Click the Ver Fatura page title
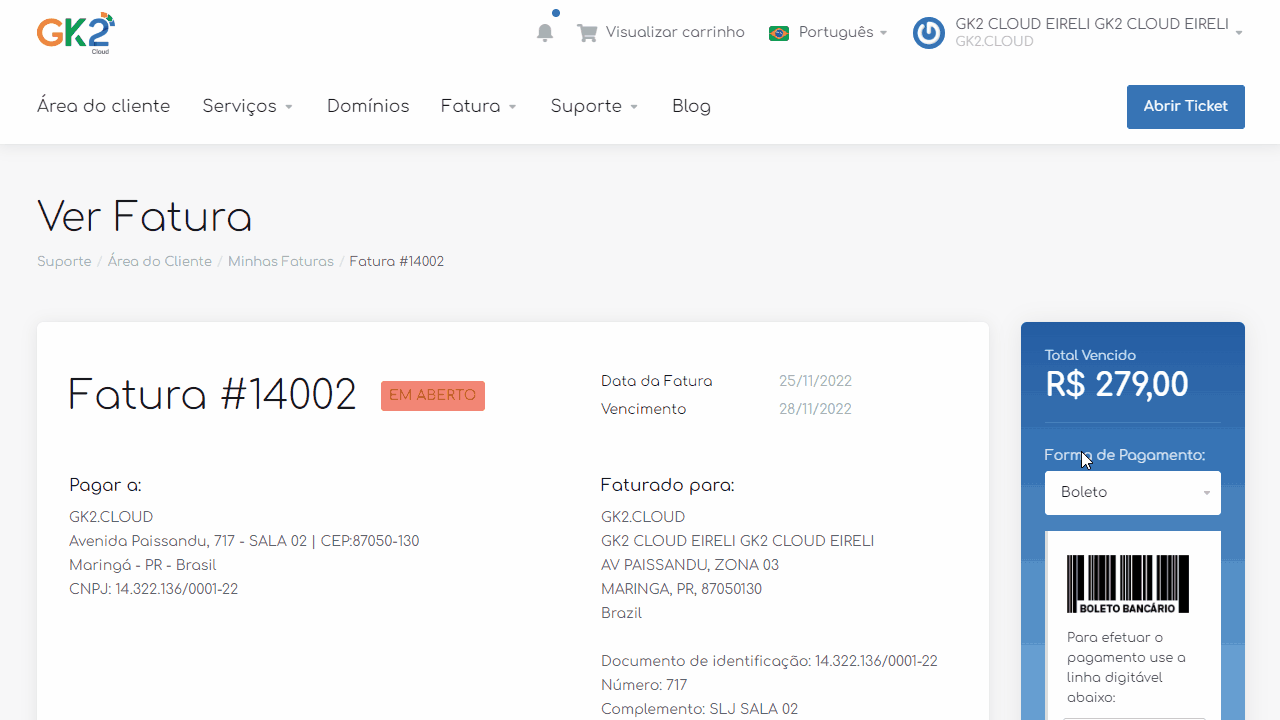Image resolution: width=1280 pixels, height=720 pixels. (x=144, y=217)
